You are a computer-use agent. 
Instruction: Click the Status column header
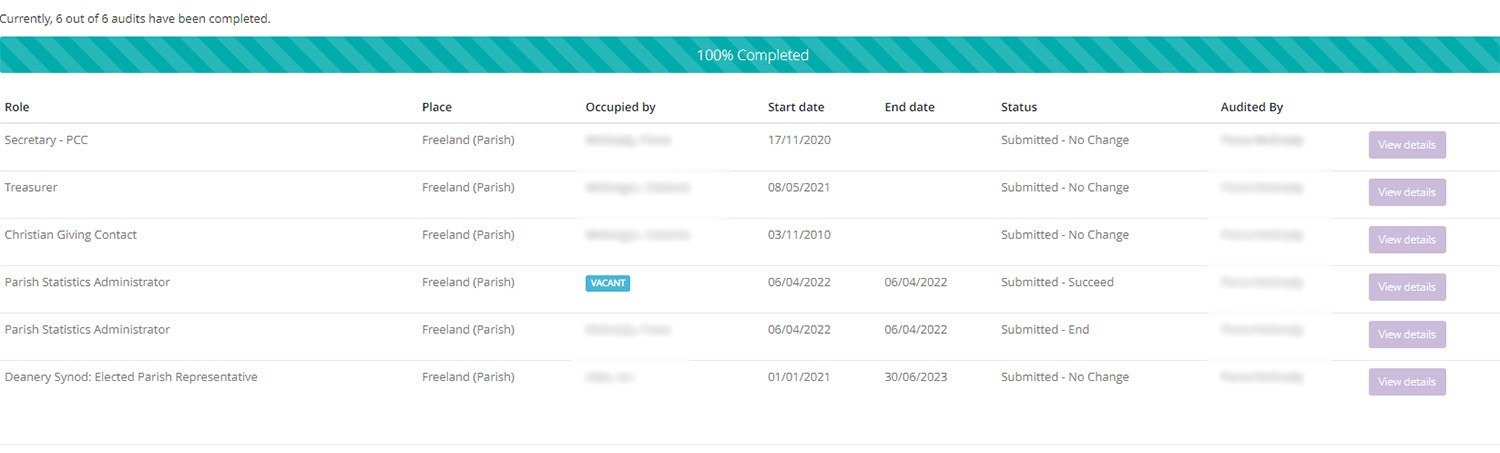click(x=1019, y=107)
